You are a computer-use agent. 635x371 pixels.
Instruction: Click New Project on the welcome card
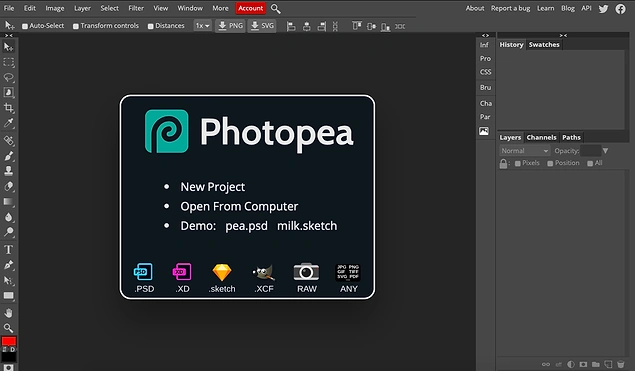pos(213,187)
